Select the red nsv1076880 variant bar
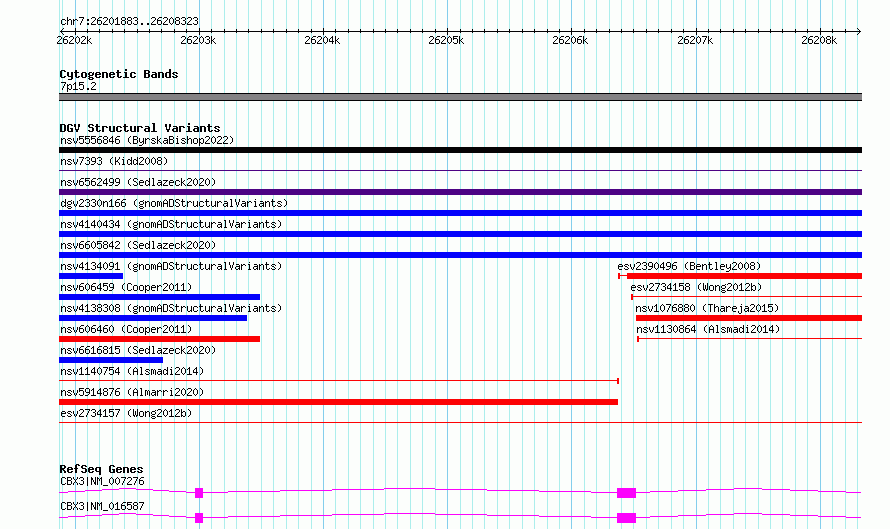890x529 pixels. pos(749,318)
